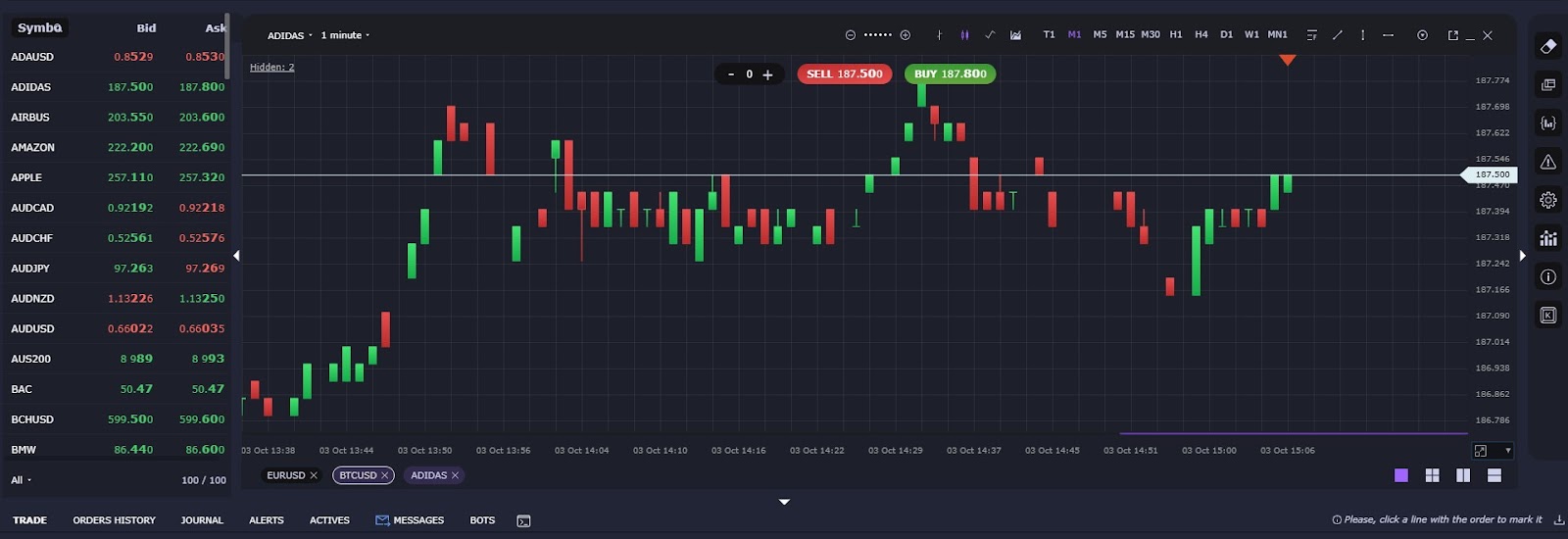Open the 1 minute interval dropdown
The image size is (1568, 539).
click(x=345, y=35)
